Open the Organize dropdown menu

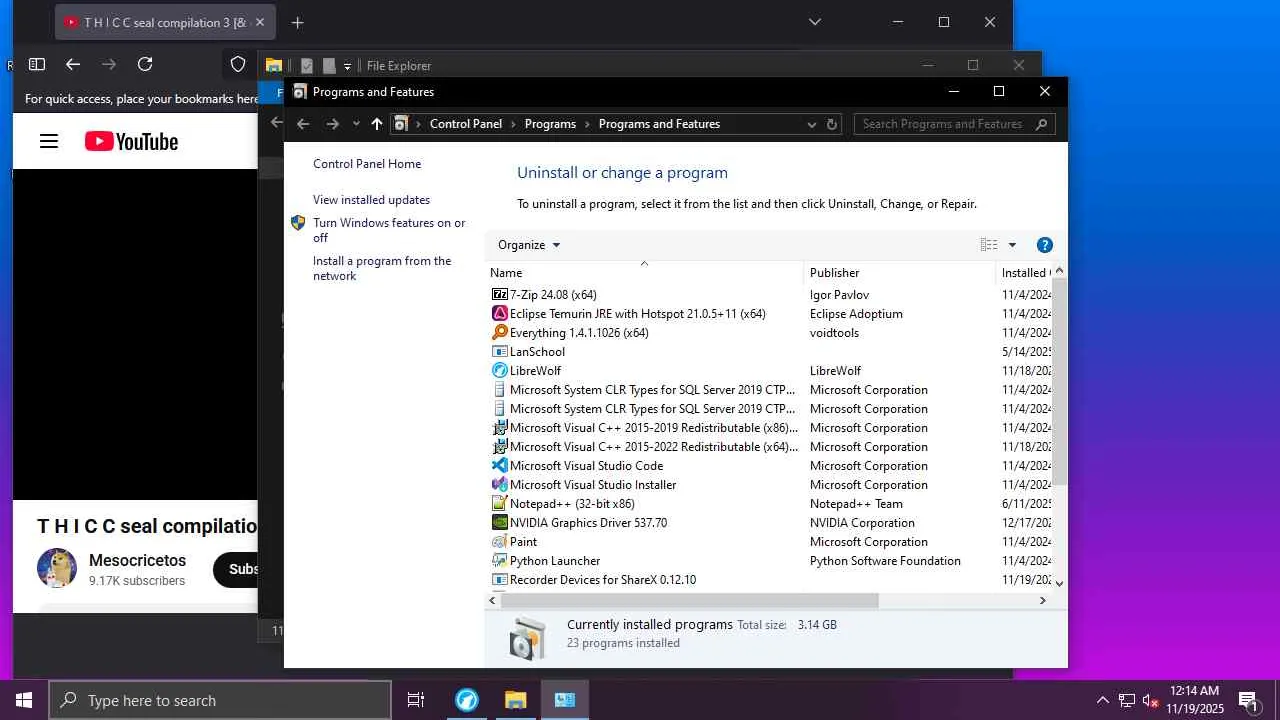(x=529, y=245)
